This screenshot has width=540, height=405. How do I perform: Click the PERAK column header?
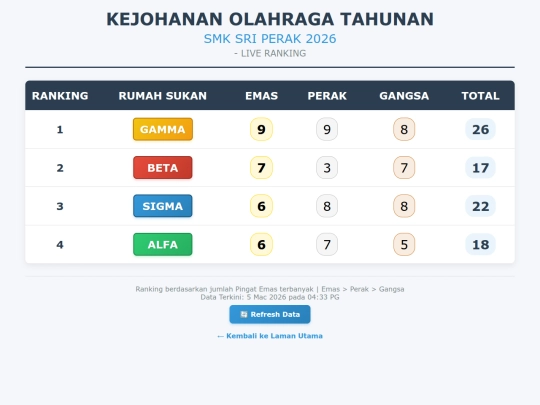[x=327, y=96]
